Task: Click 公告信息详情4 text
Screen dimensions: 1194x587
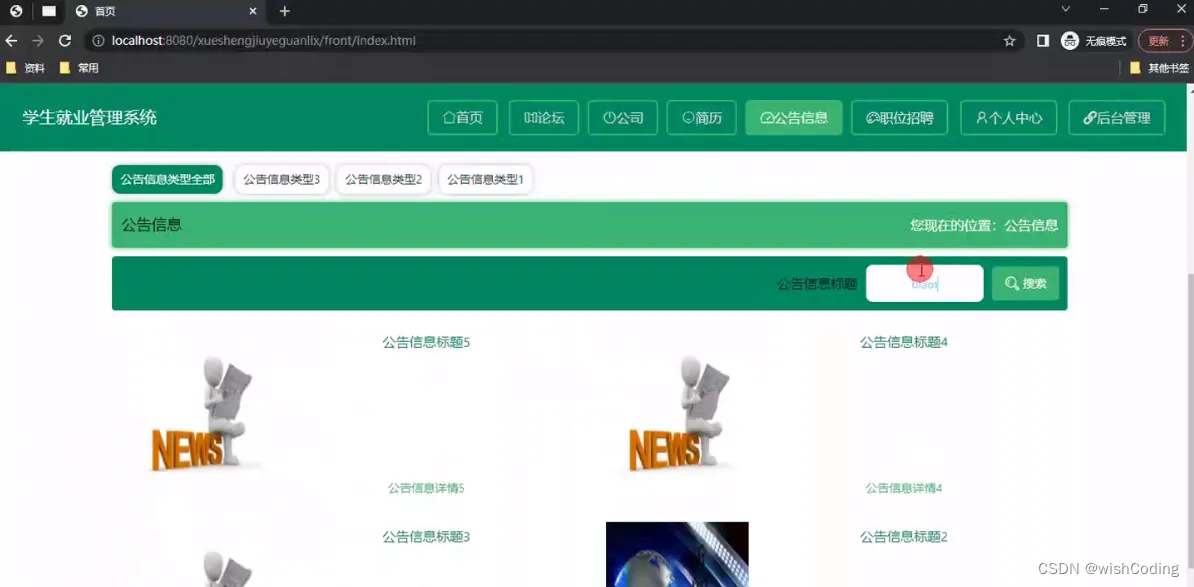Action: [904, 488]
